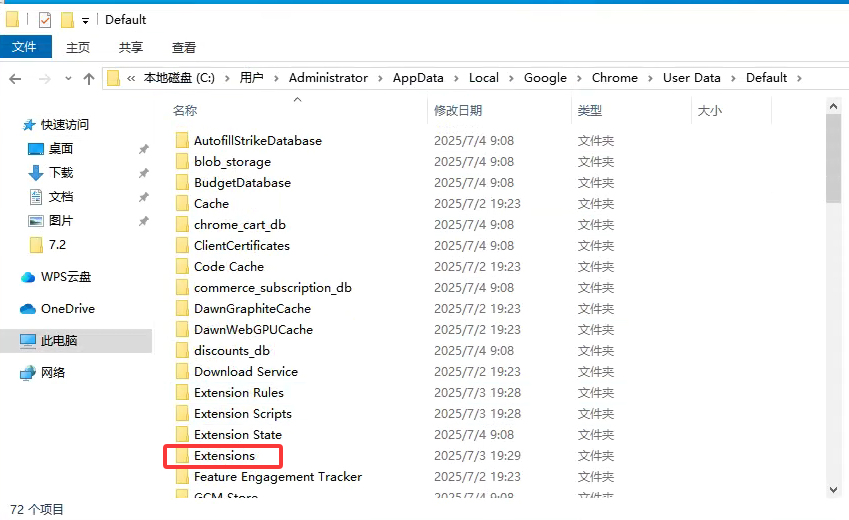Open the 图片 pictures quick access item
This screenshot has width=849, height=520.
[60, 221]
